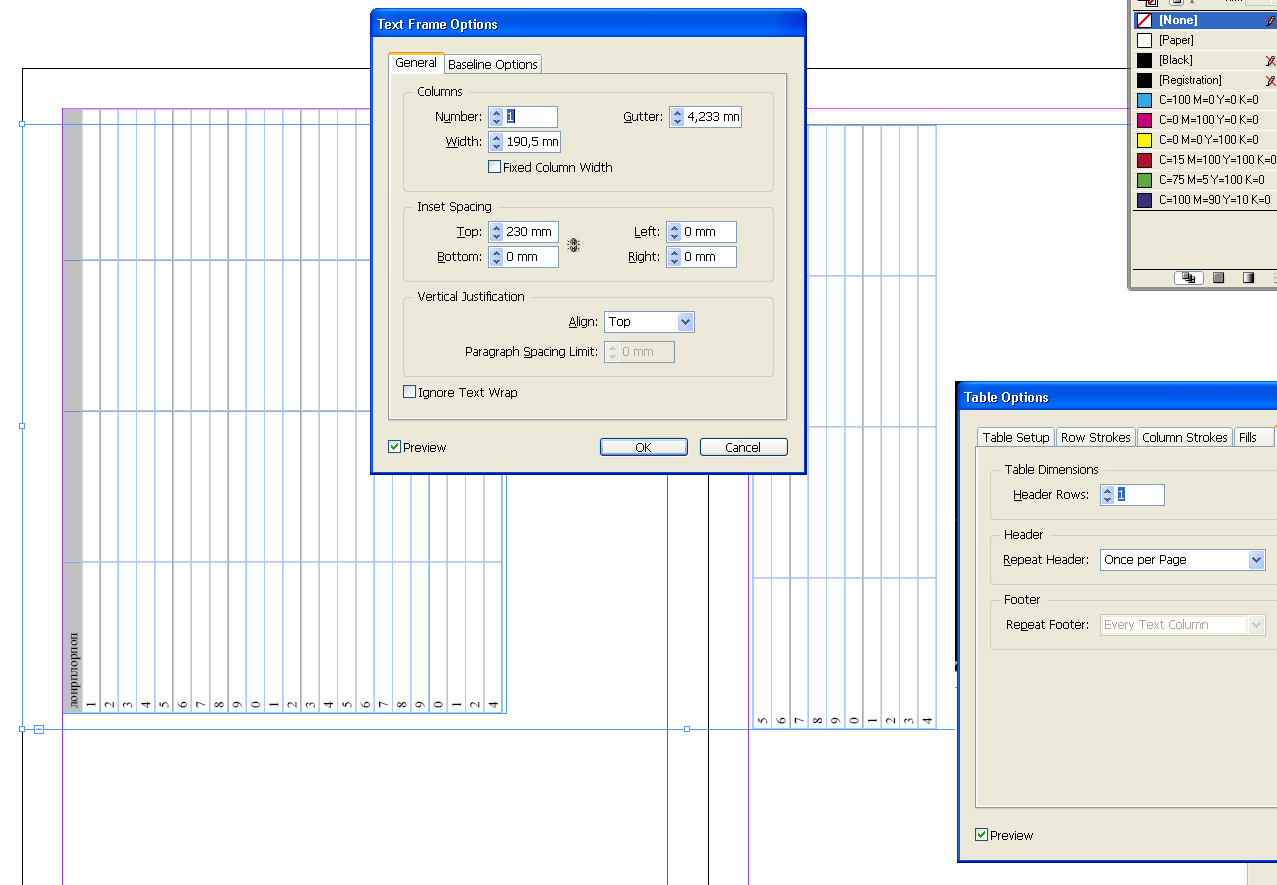Screen dimensions: 1277x885
Task: Enable Fixed Column Width checkbox
Action: point(494,167)
